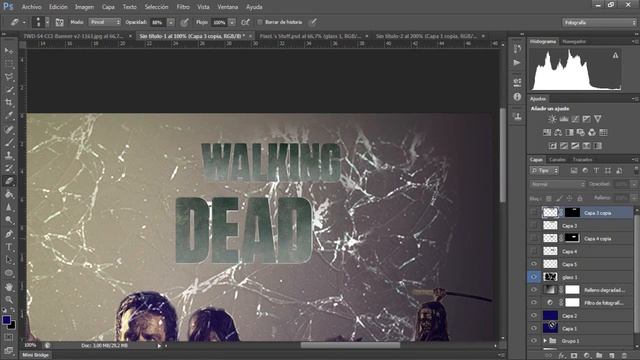
Task: Select the Move tool
Action: (9, 51)
